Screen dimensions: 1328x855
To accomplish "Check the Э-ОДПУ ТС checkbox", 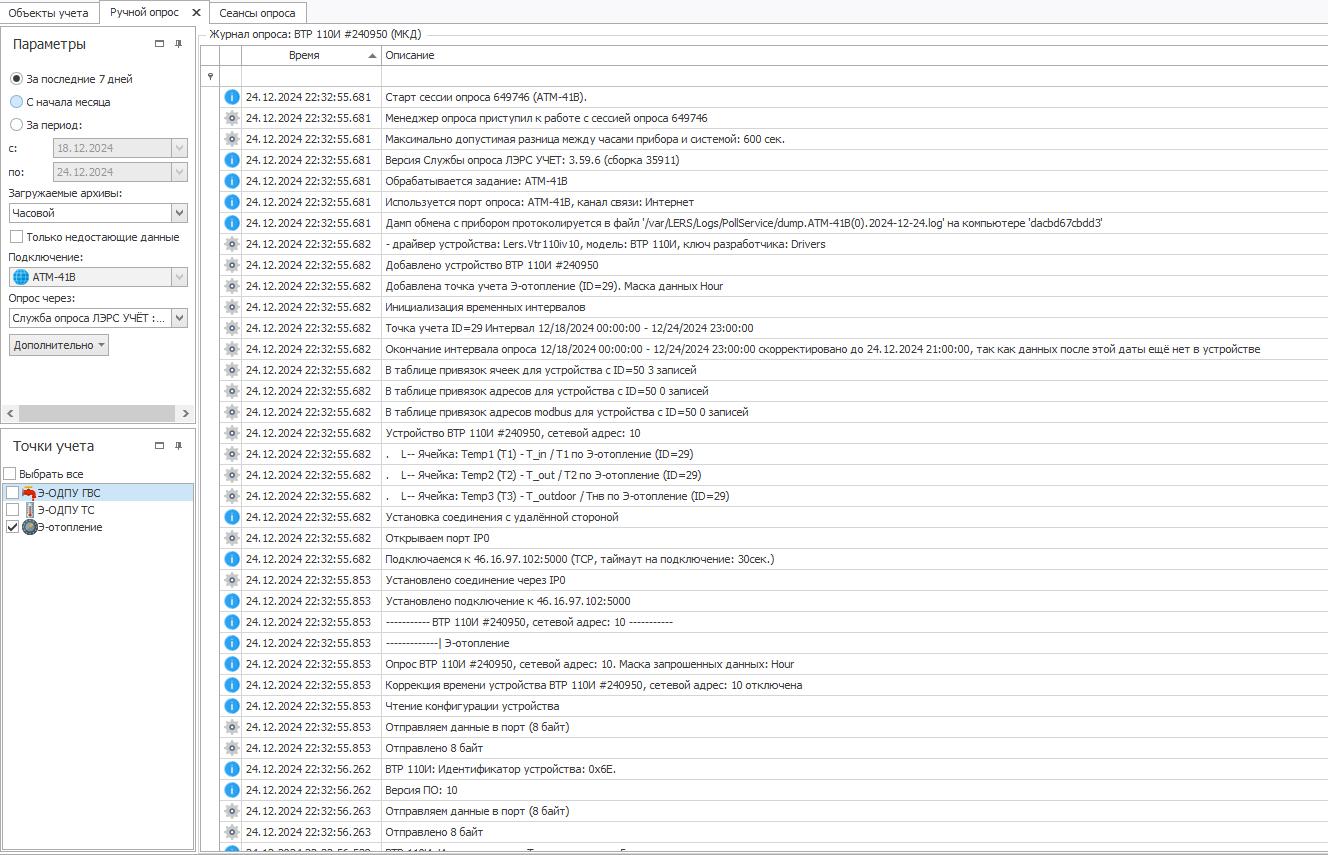I will (x=12, y=510).
